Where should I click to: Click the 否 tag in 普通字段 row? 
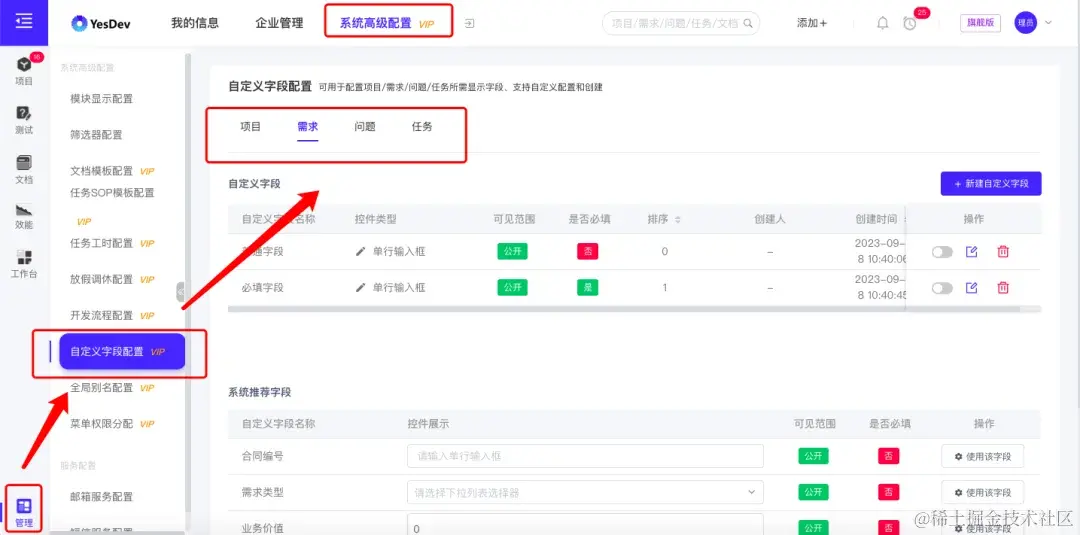[x=588, y=251]
